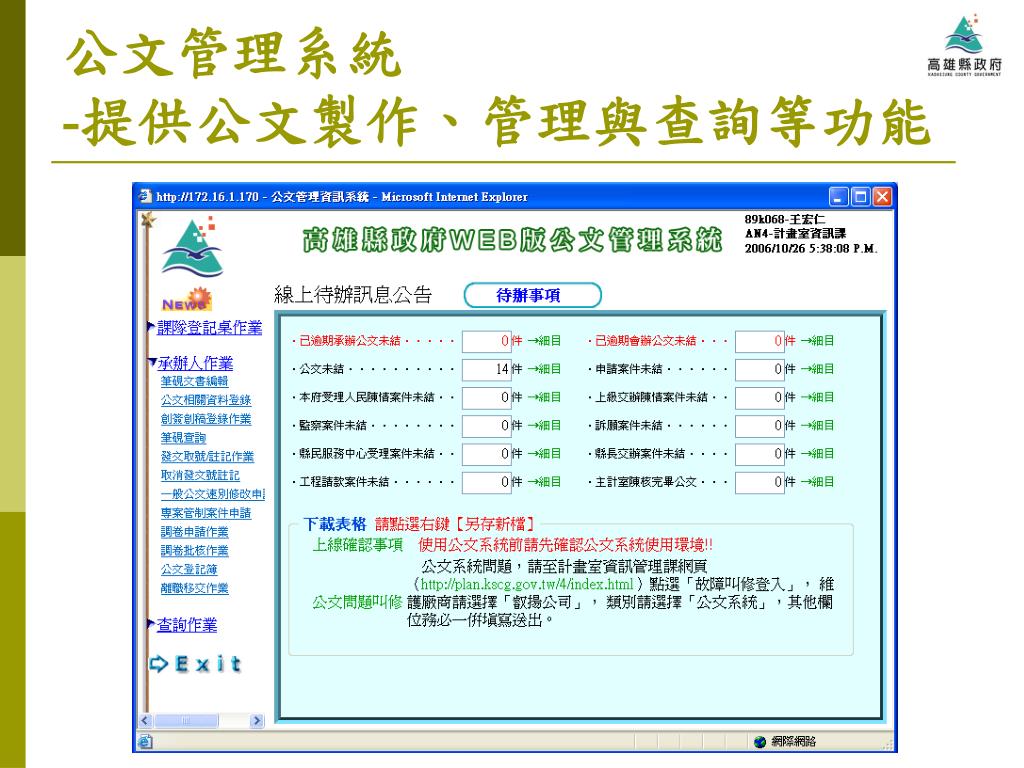Click the Exit arrow icon

159,664
